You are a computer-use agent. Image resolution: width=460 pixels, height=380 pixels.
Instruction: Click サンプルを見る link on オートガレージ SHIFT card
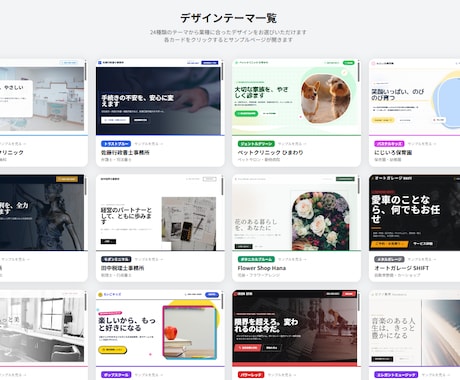pyautogui.click(x=422, y=259)
